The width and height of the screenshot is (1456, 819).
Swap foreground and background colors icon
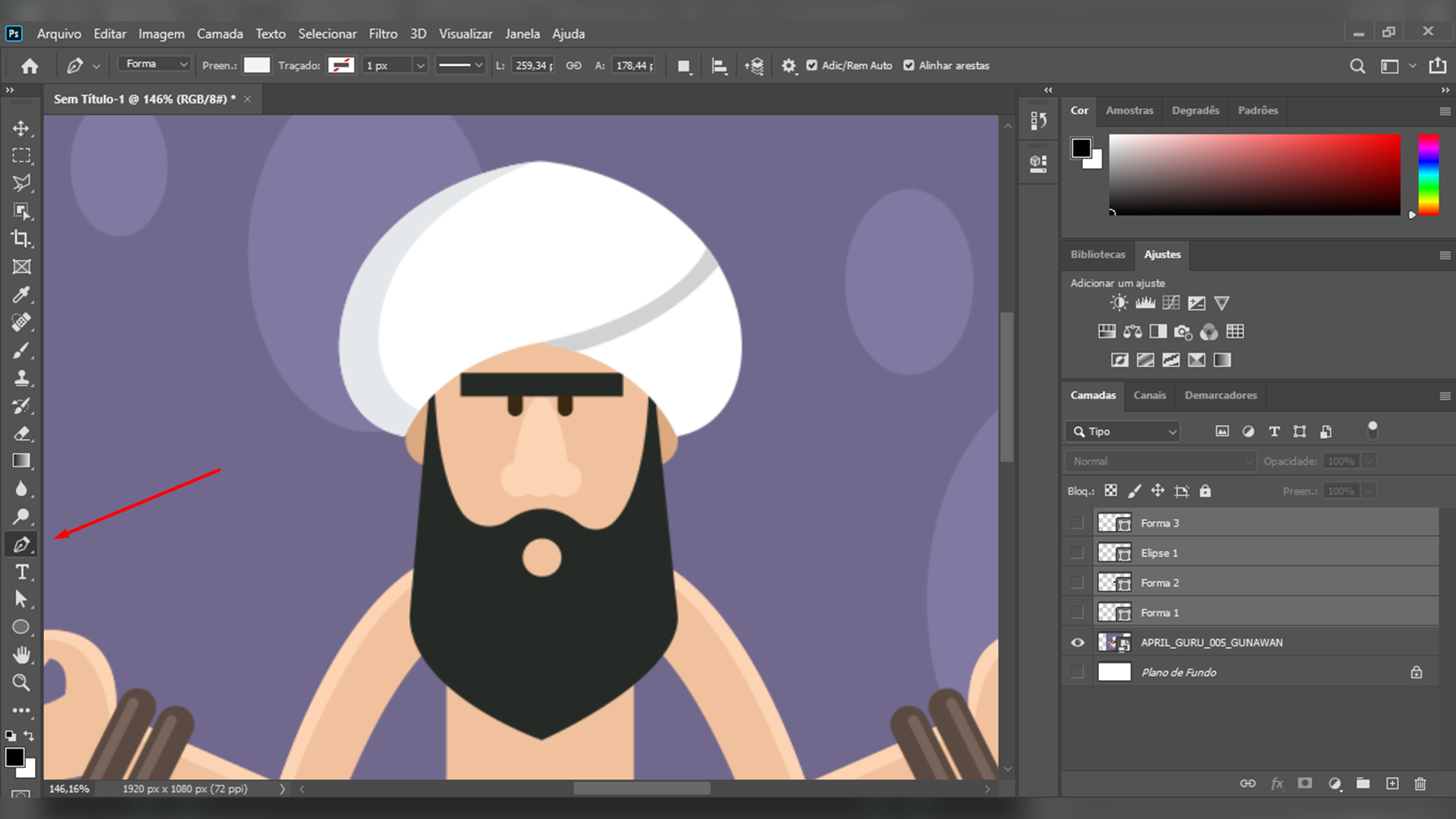coord(29,736)
